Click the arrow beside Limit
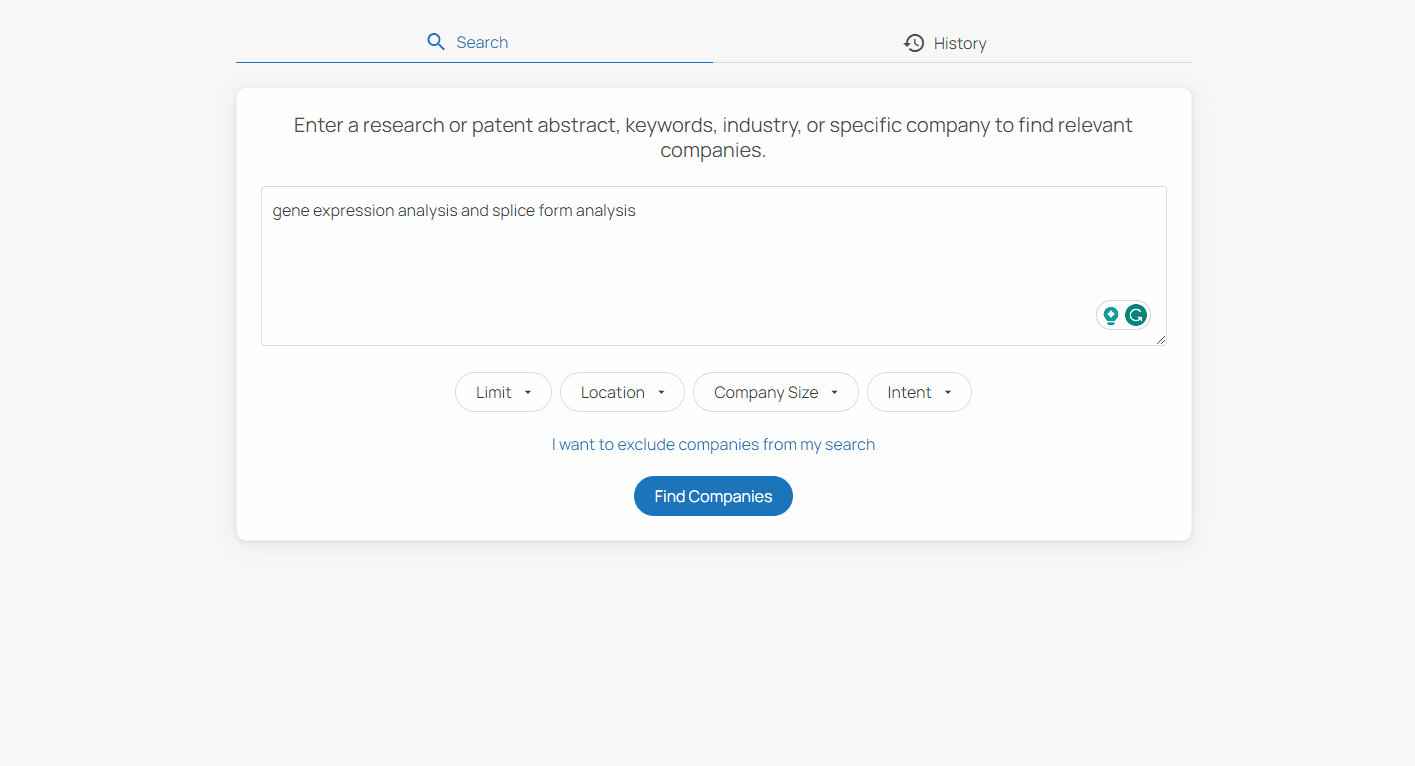The image size is (1415, 766). pos(528,393)
